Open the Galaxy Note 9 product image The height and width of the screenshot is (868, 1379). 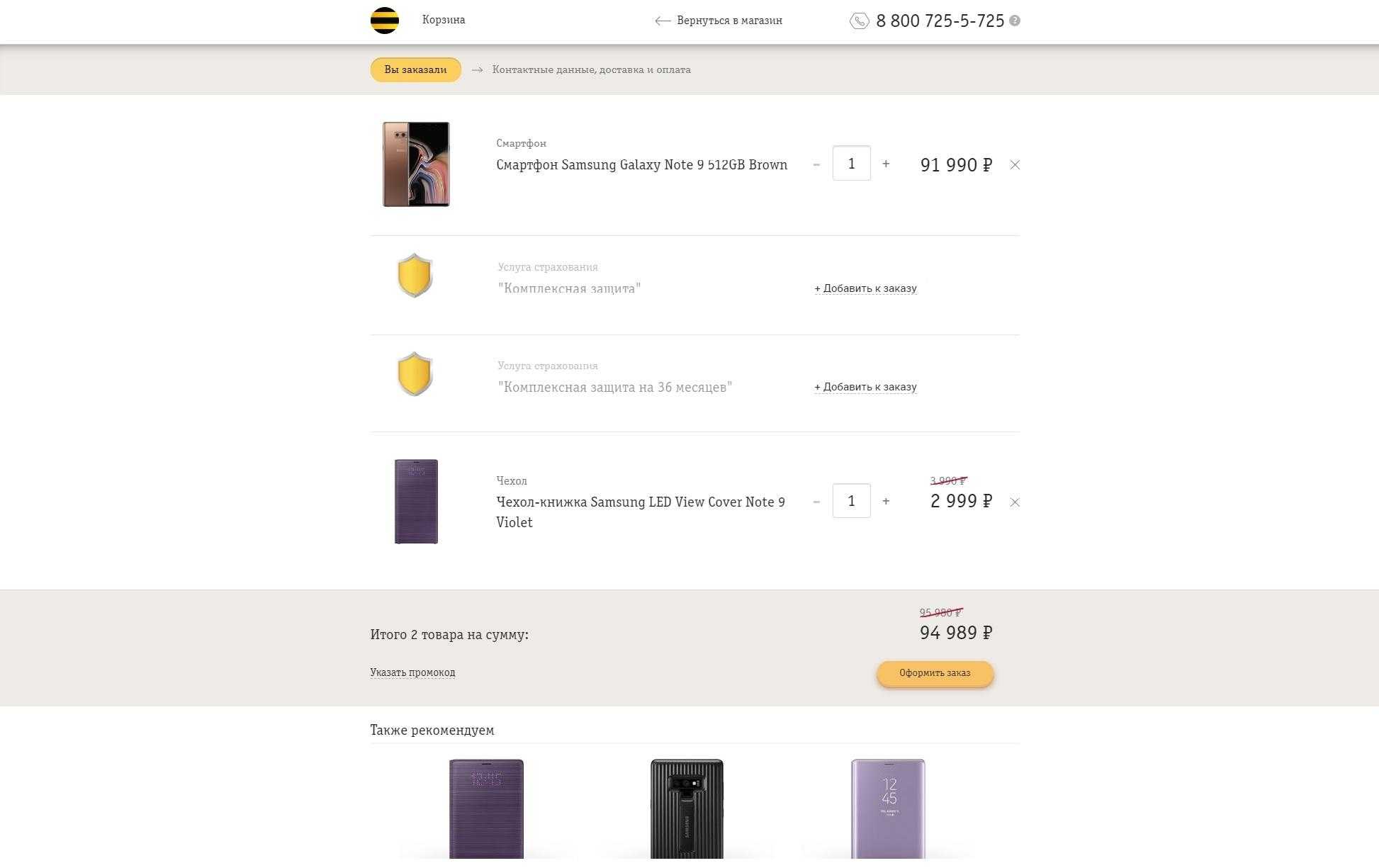click(416, 164)
